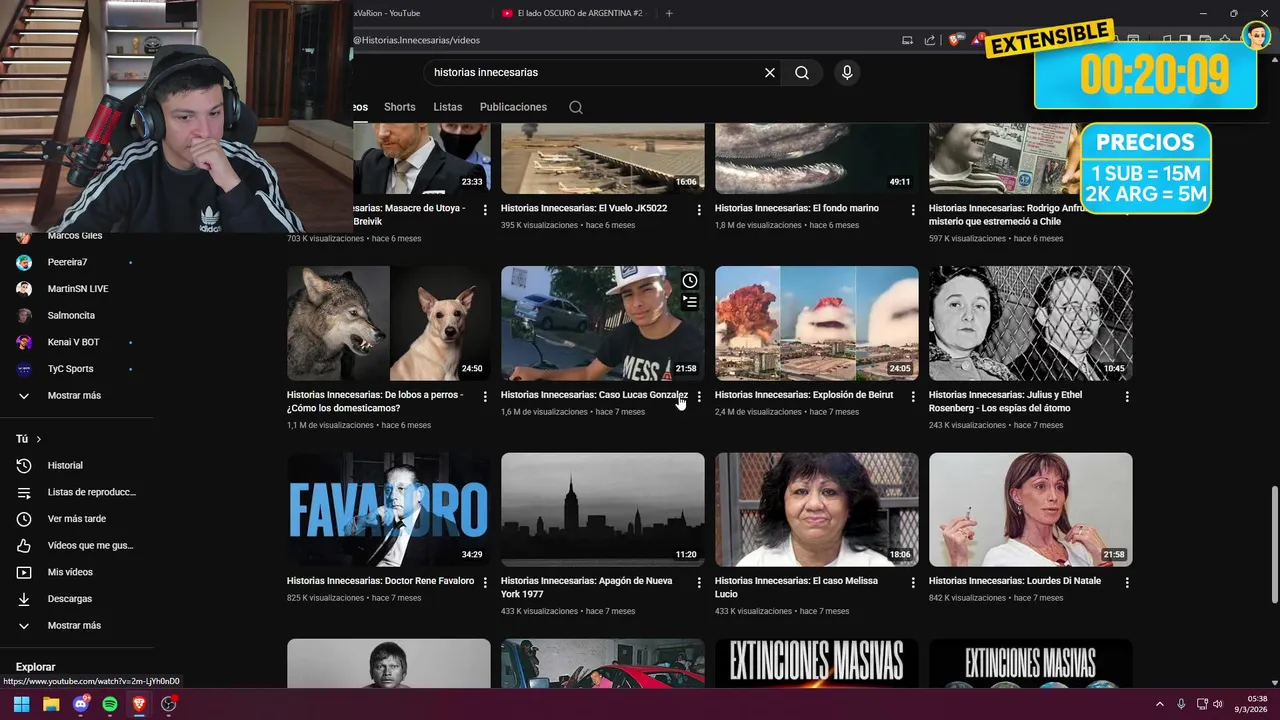
Task: Click the search magnifier button
Action: [x=802, y=73]
